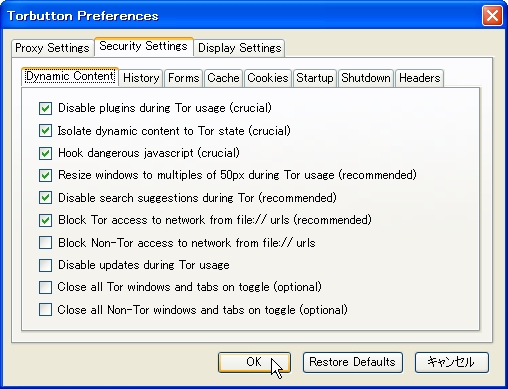Enable Block Non-Tor access from file:// urls

pyautogui.click(x=45, y=243)
